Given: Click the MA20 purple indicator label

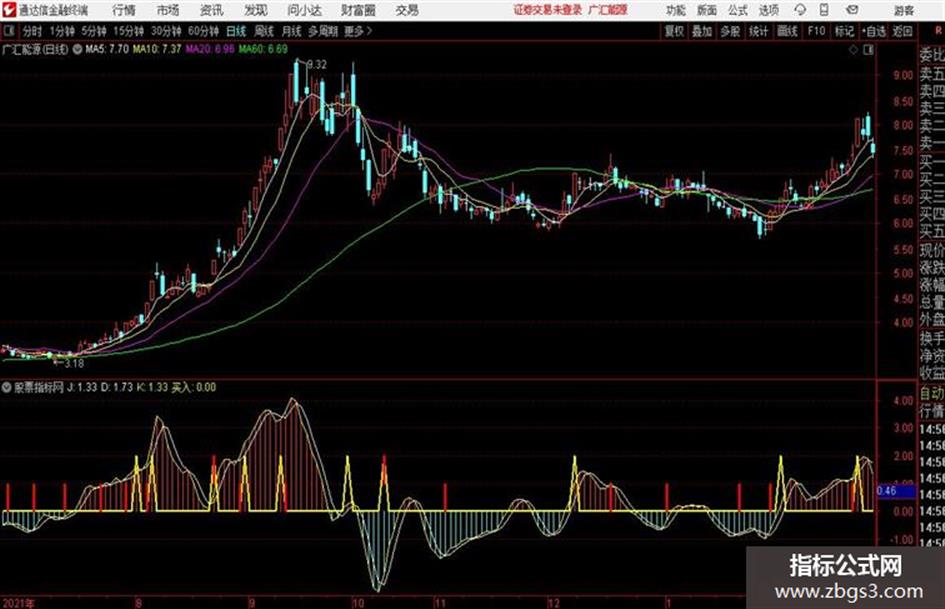Looking at the screenshot, I should pos(210,49).
